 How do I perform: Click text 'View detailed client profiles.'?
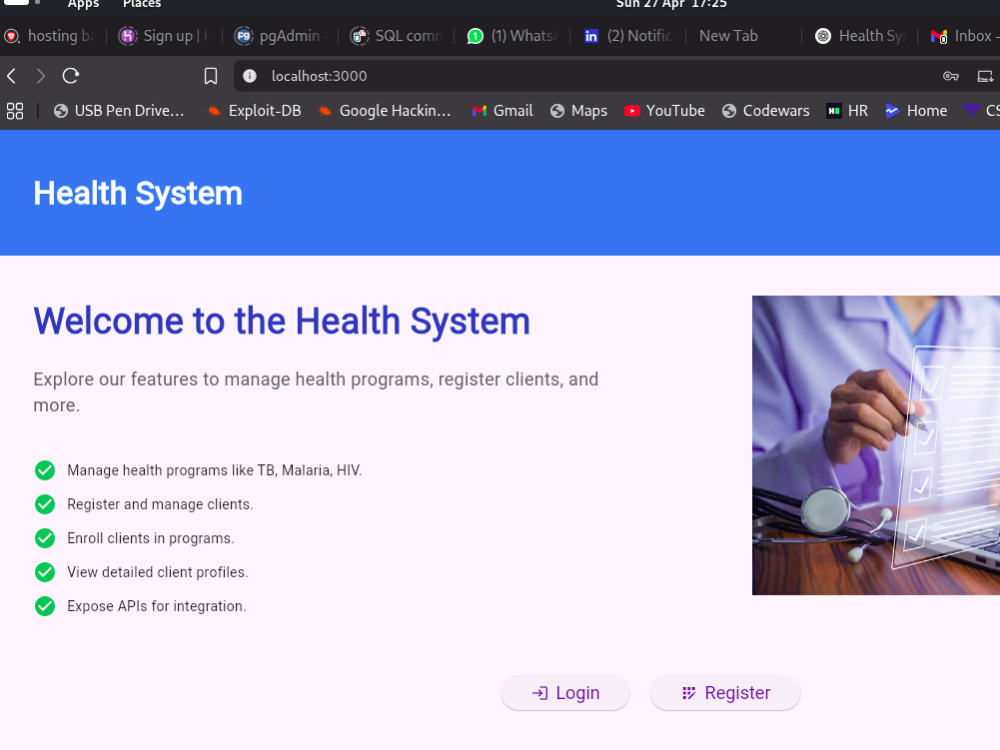click(x=158, y=572)
